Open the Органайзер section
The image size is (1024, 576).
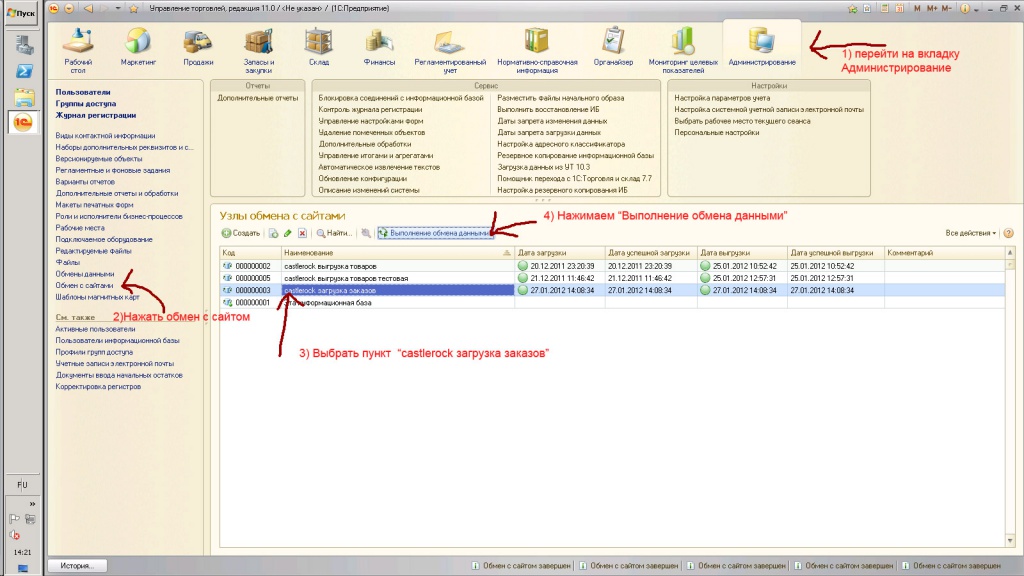[613, 47]
